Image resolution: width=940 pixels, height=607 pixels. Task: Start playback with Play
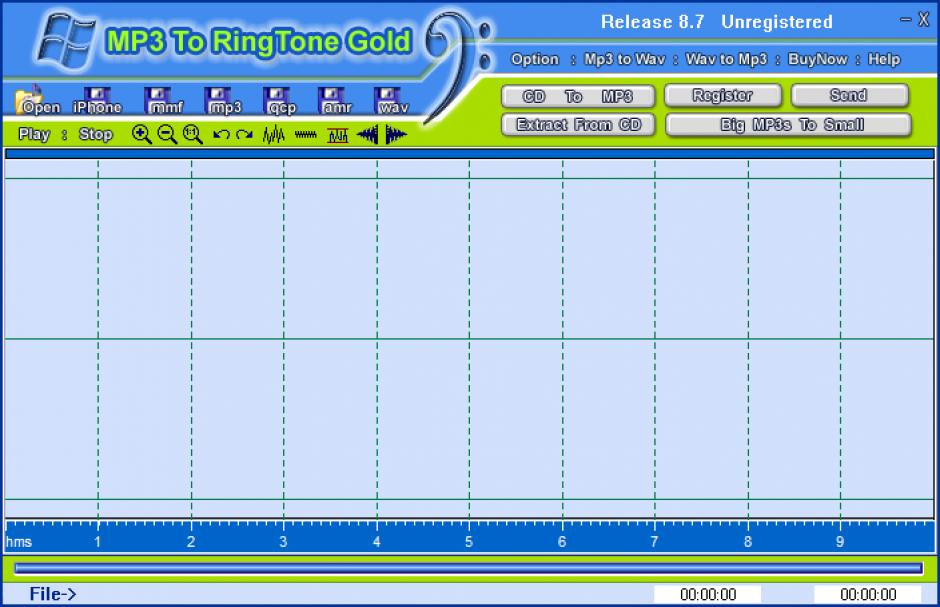pyautogui.click(x=34, y=134)
